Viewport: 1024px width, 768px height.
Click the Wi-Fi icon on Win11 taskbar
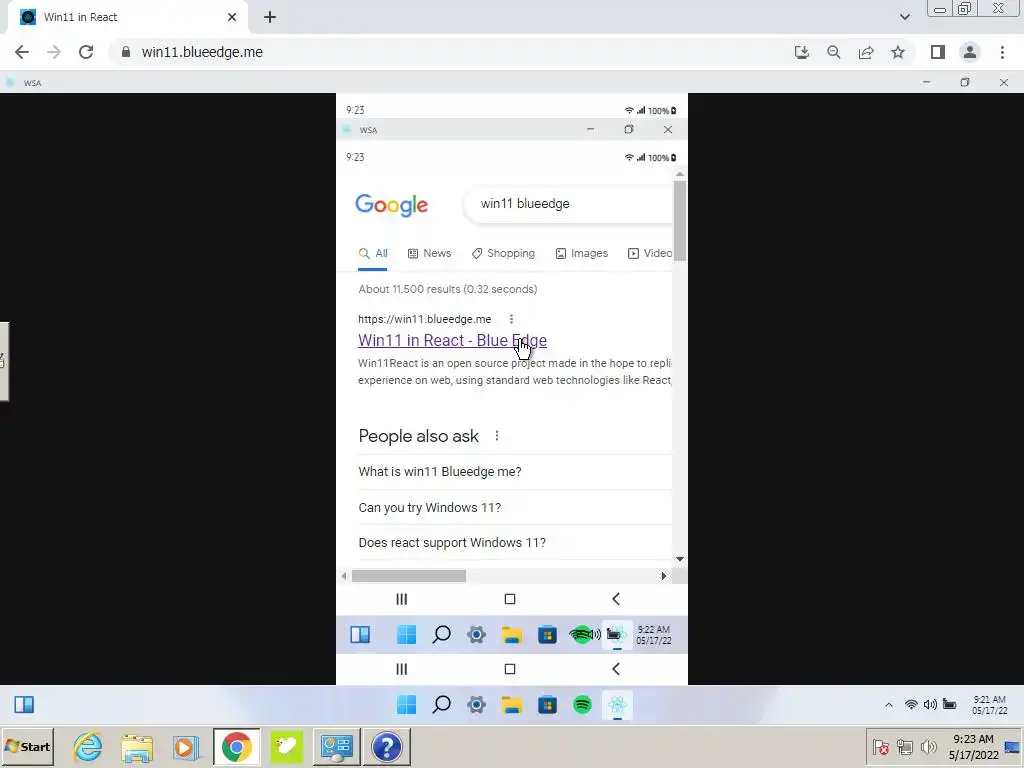point(911,705)
